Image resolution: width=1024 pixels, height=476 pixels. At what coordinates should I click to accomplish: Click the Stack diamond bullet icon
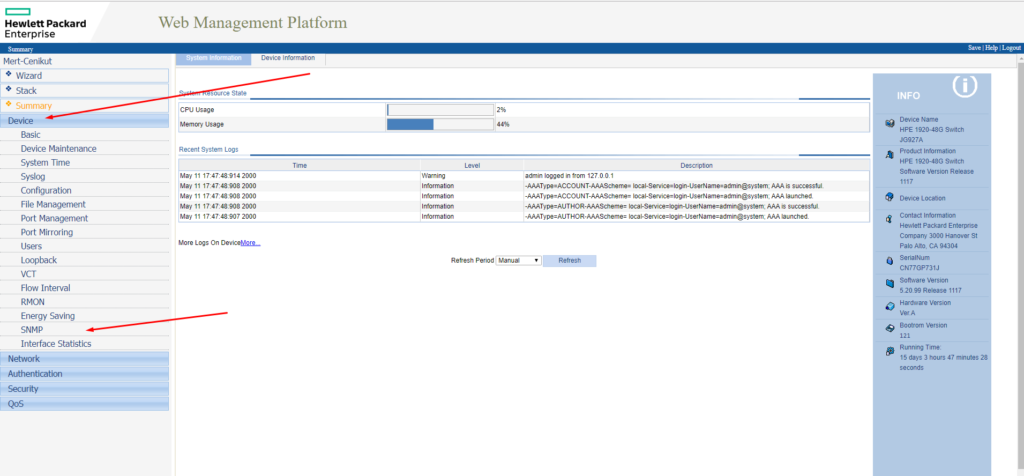click(8, 89)
